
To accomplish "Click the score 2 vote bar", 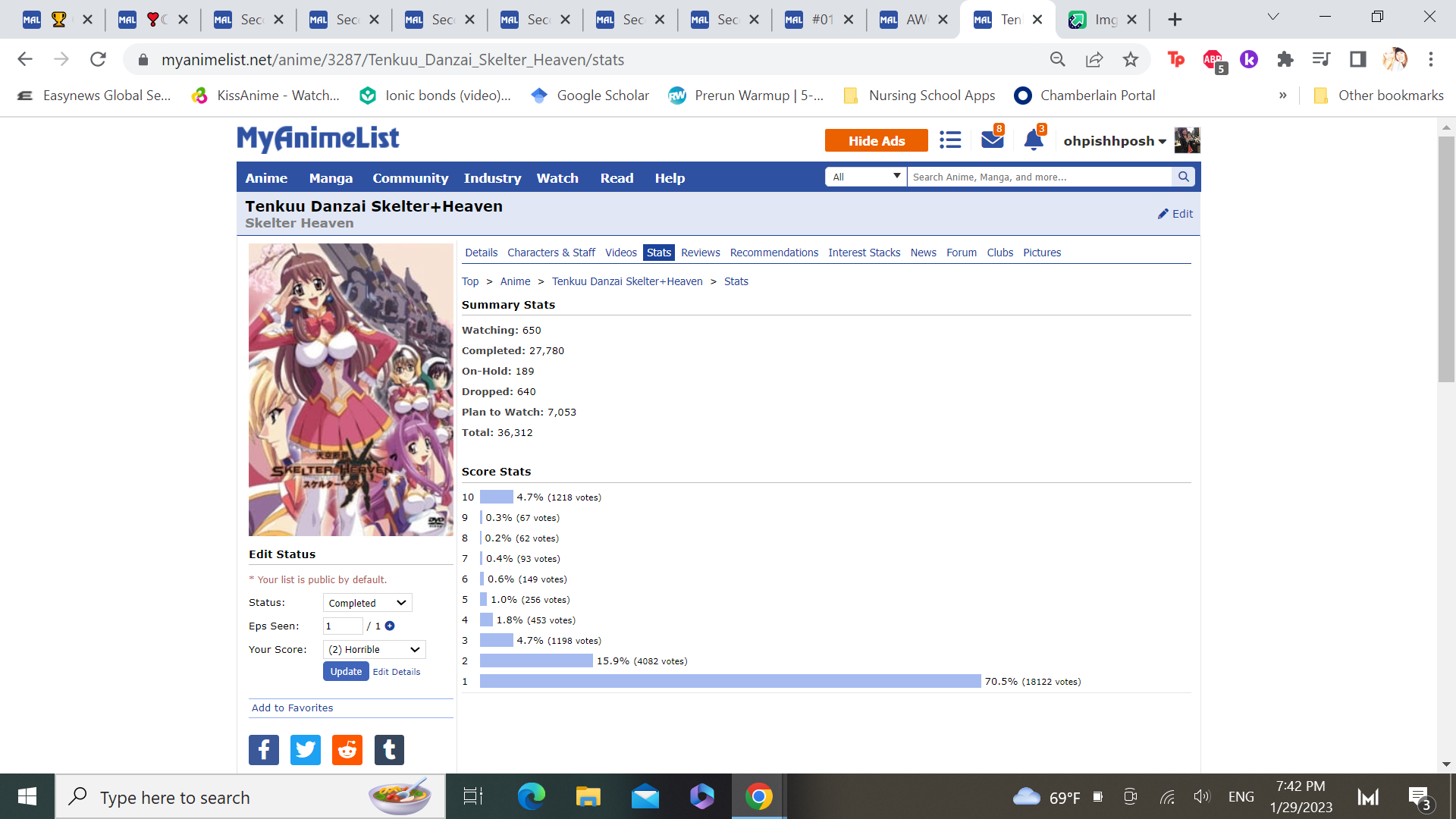I will point(536,661).
